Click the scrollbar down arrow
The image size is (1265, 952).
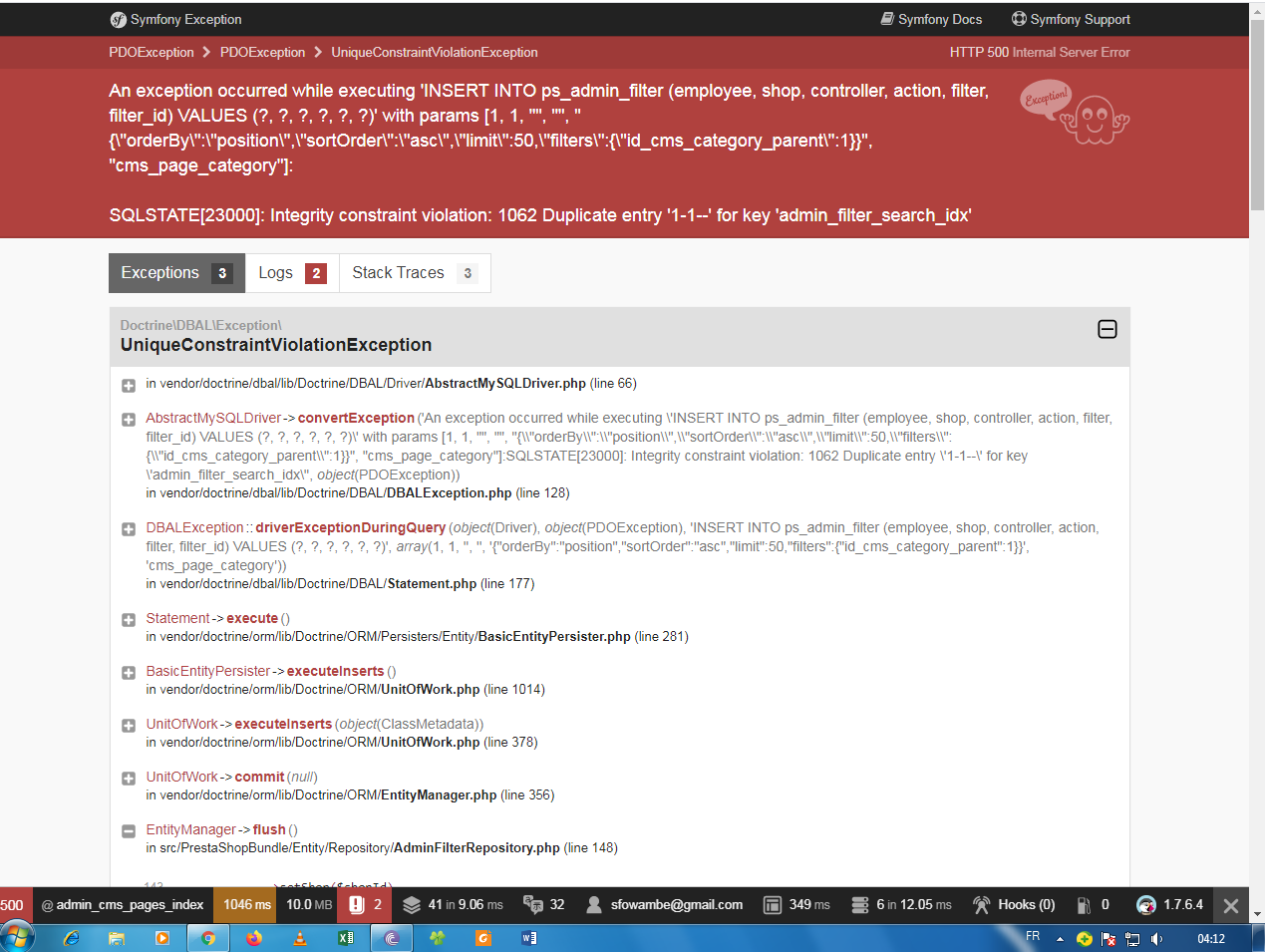1257,914
